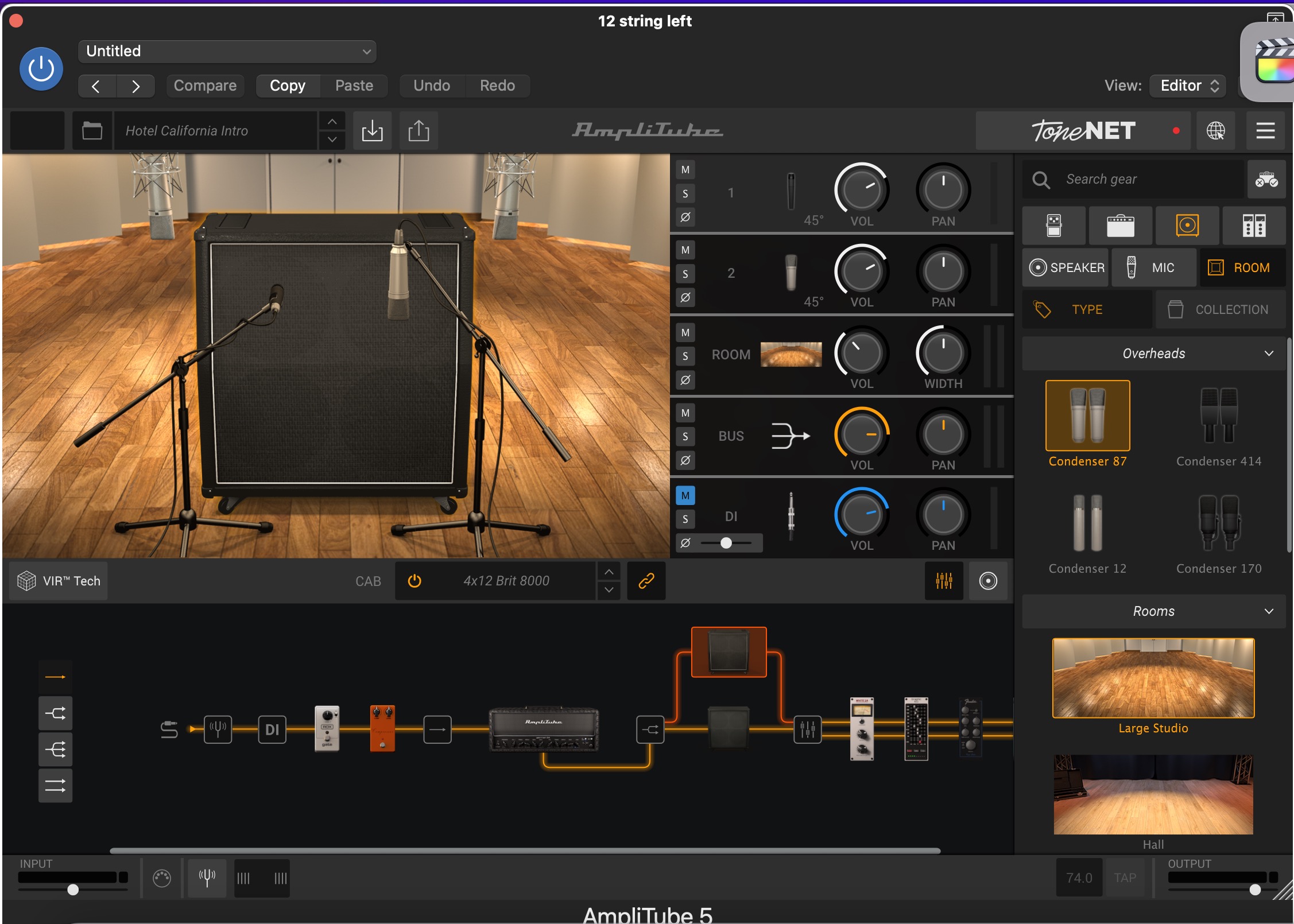Mute mic channel 1
The width and height of the screenshot is (1294, 924).
pyautogui.click(x=685, y=170)
